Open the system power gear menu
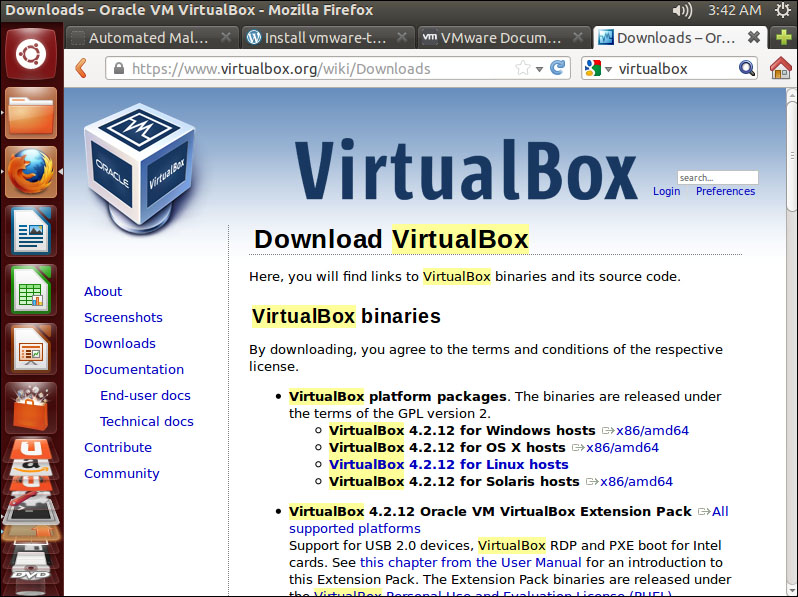798x597 pixels. coord(783,10)
